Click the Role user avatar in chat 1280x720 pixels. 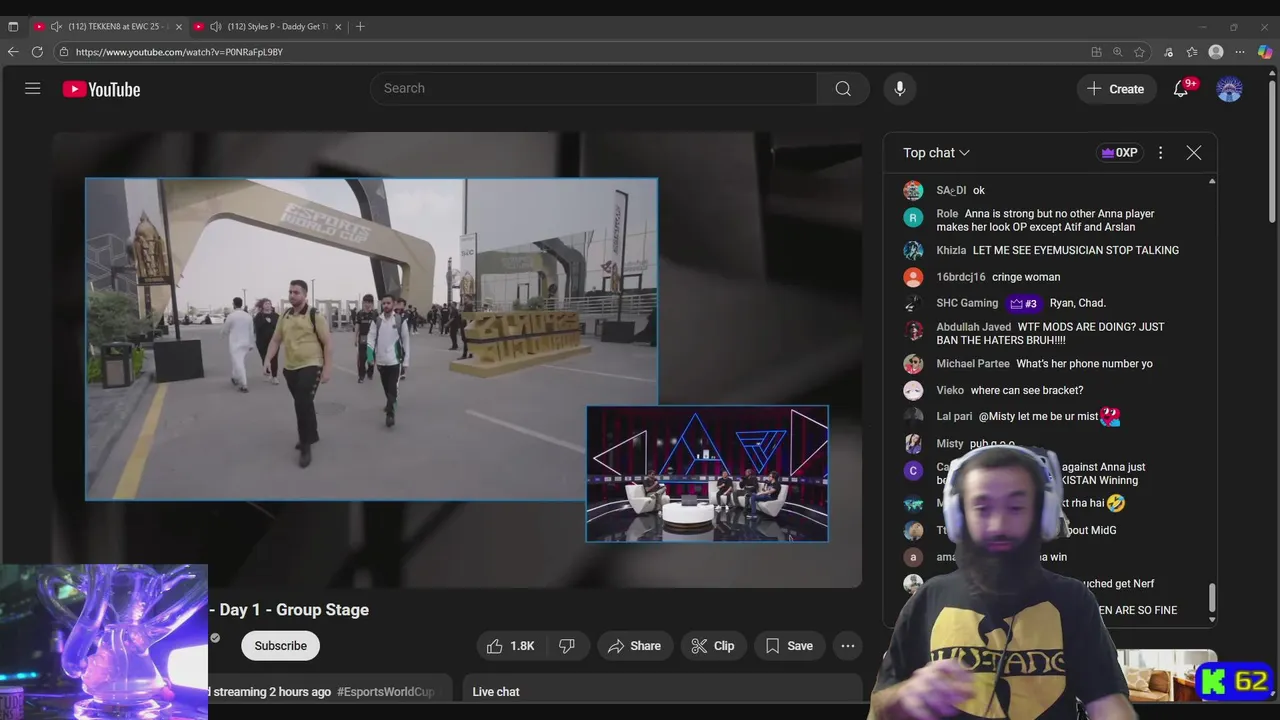coord(913,217)
